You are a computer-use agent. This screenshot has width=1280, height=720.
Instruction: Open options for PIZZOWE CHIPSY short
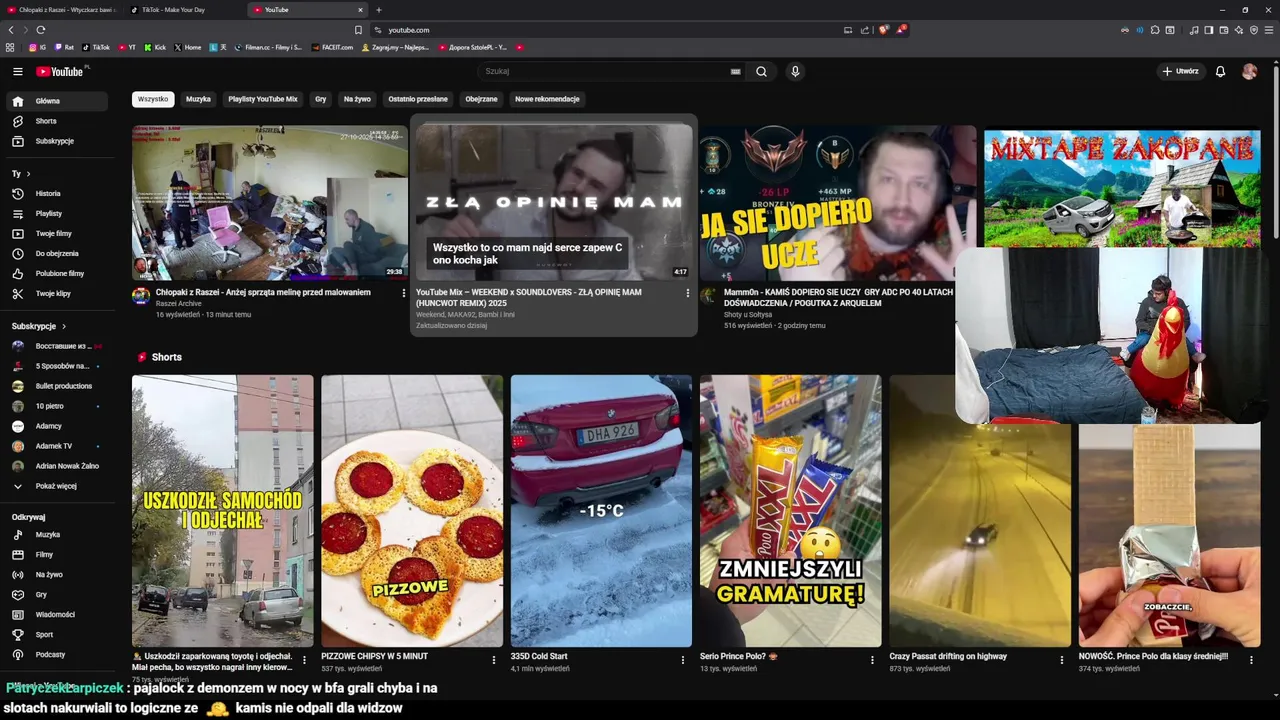point(493,660)
